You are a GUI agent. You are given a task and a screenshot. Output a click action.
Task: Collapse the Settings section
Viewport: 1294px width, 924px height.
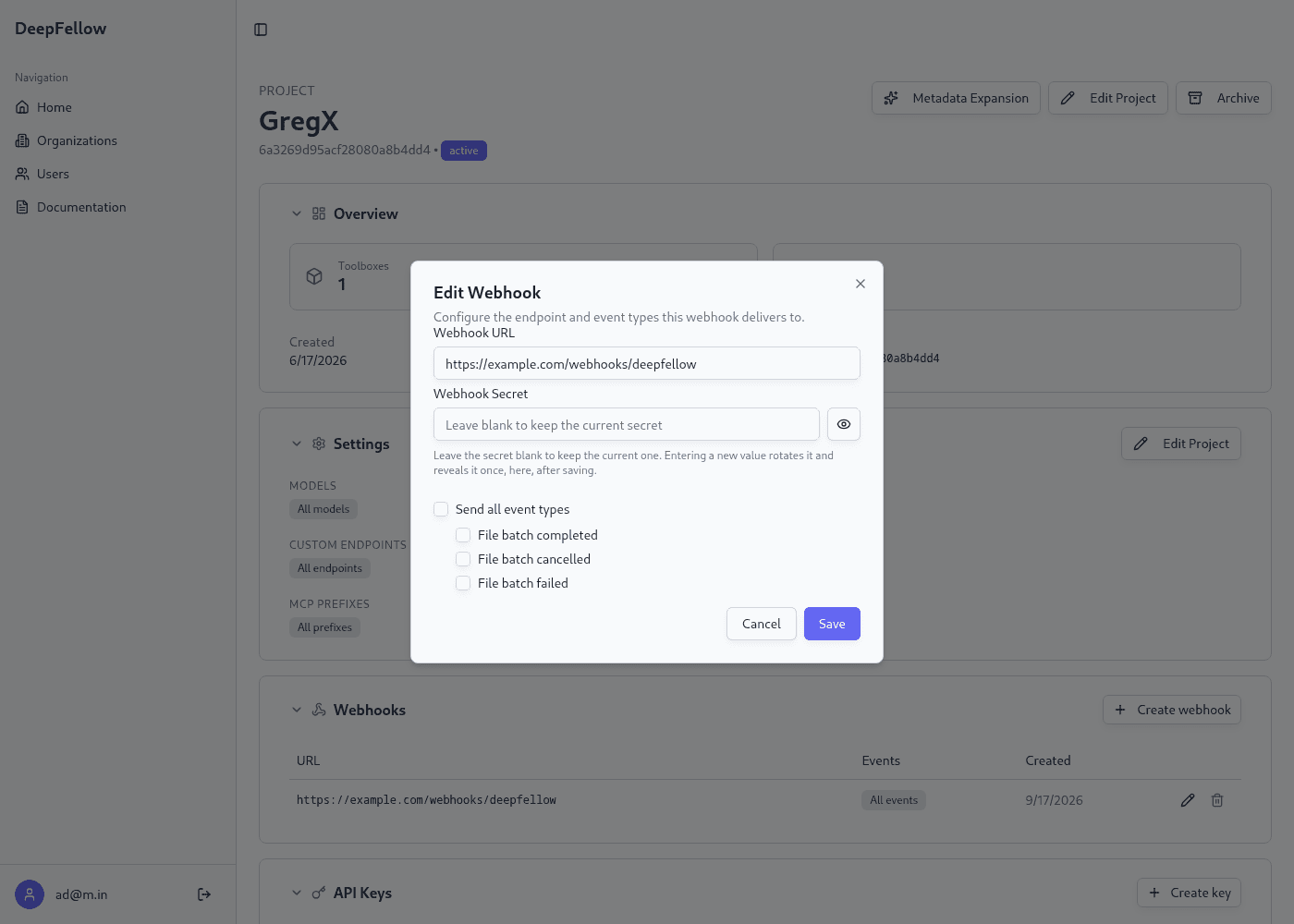(297, 444)
